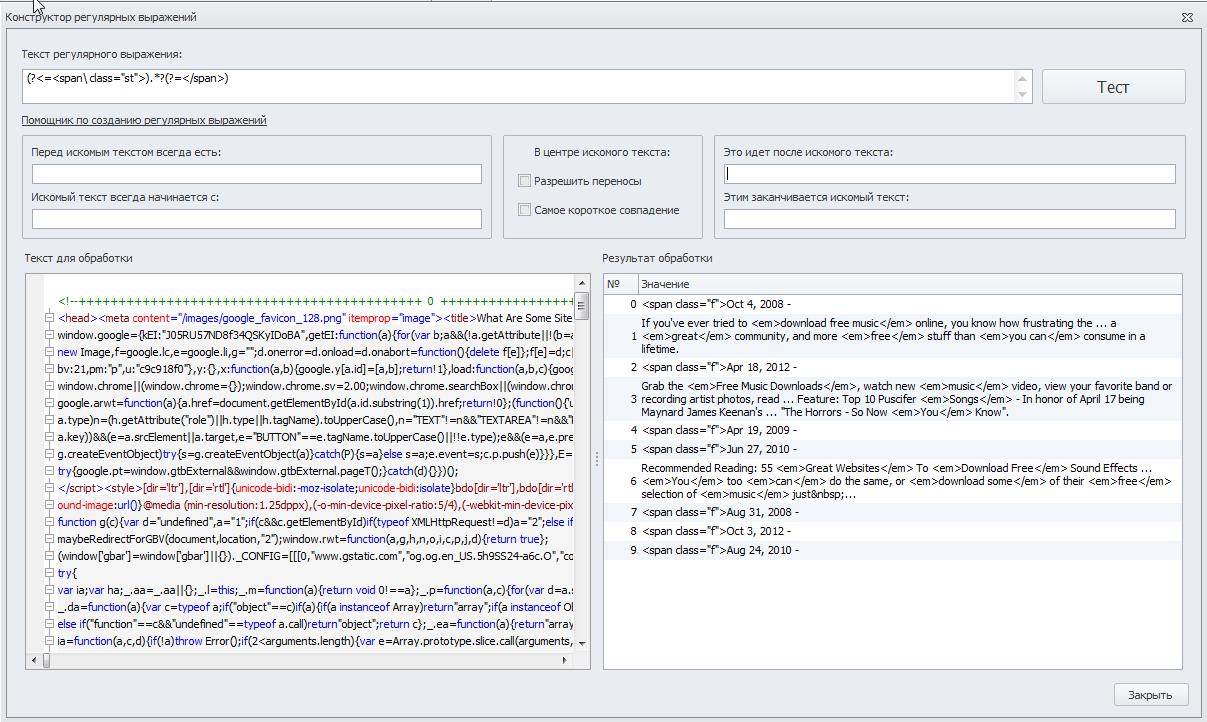Select result row with Apr 19, 2009
The width and height of the screenshot is (1207, 722).
click(892, 430)
